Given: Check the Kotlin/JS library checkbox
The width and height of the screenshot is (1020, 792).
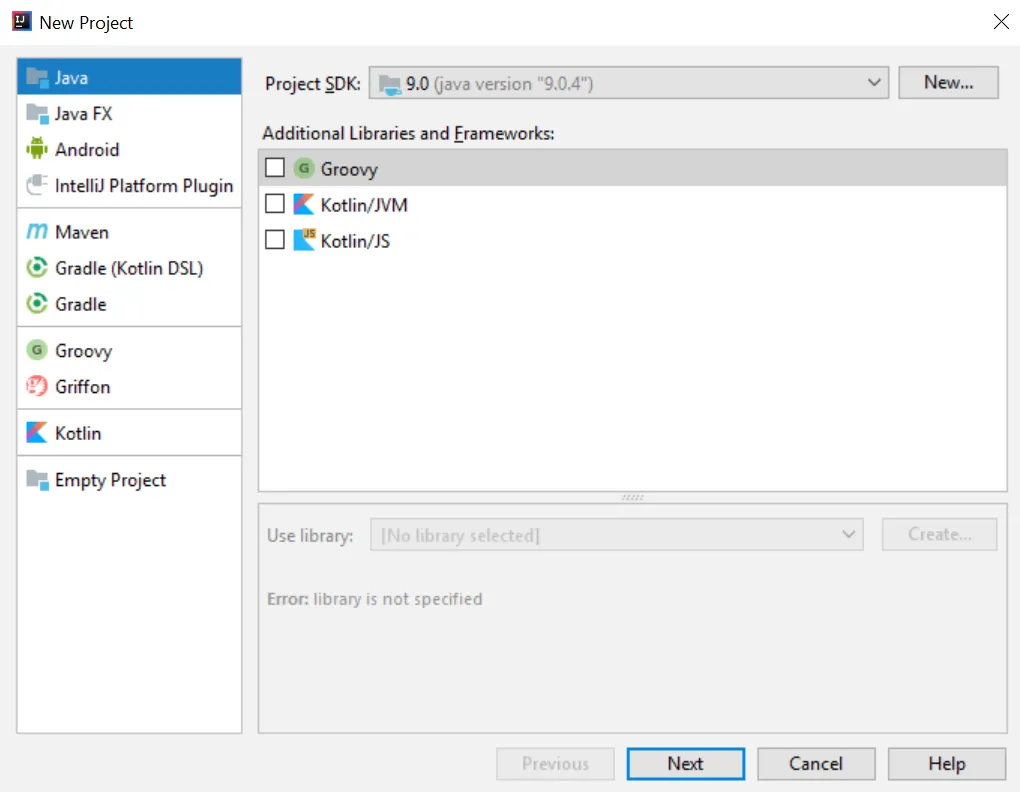Looking at the screenshot, I should (275, 240).
